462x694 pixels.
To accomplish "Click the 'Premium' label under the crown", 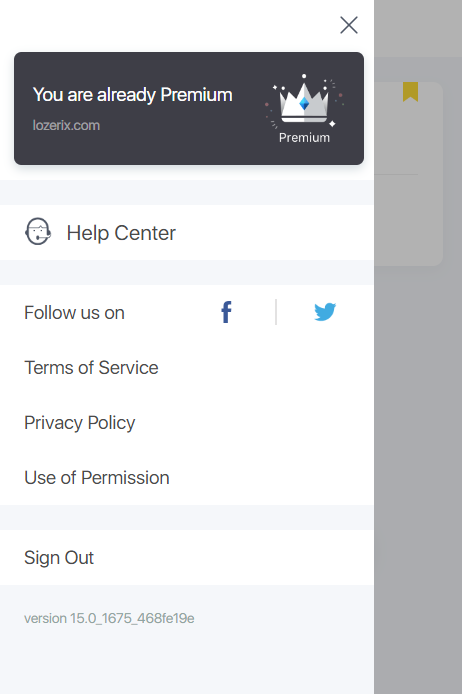I will (x=304, y=138).
